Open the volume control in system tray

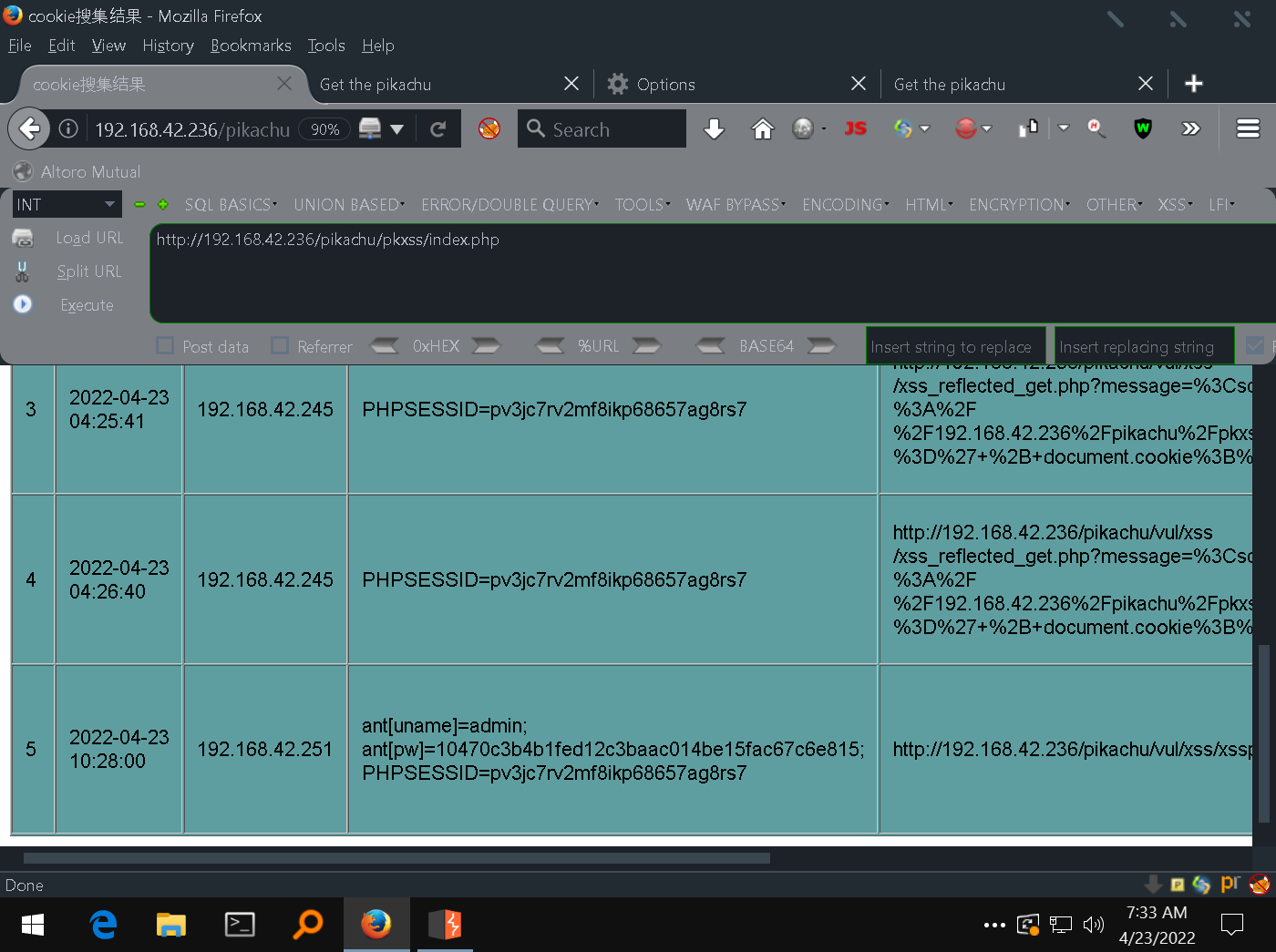(1094, 925)
